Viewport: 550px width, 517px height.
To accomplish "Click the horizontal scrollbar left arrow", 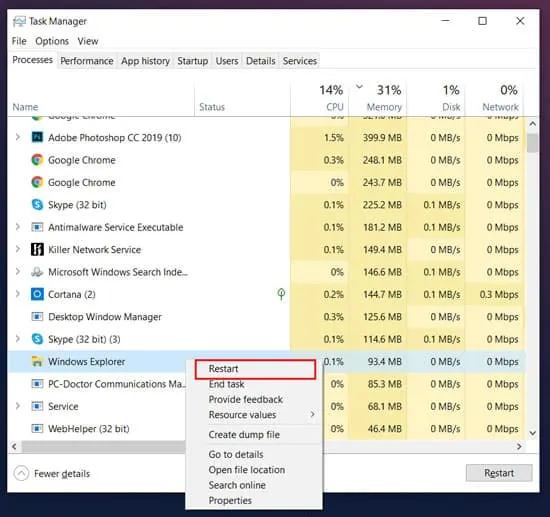I will click(x=14, y=446).
